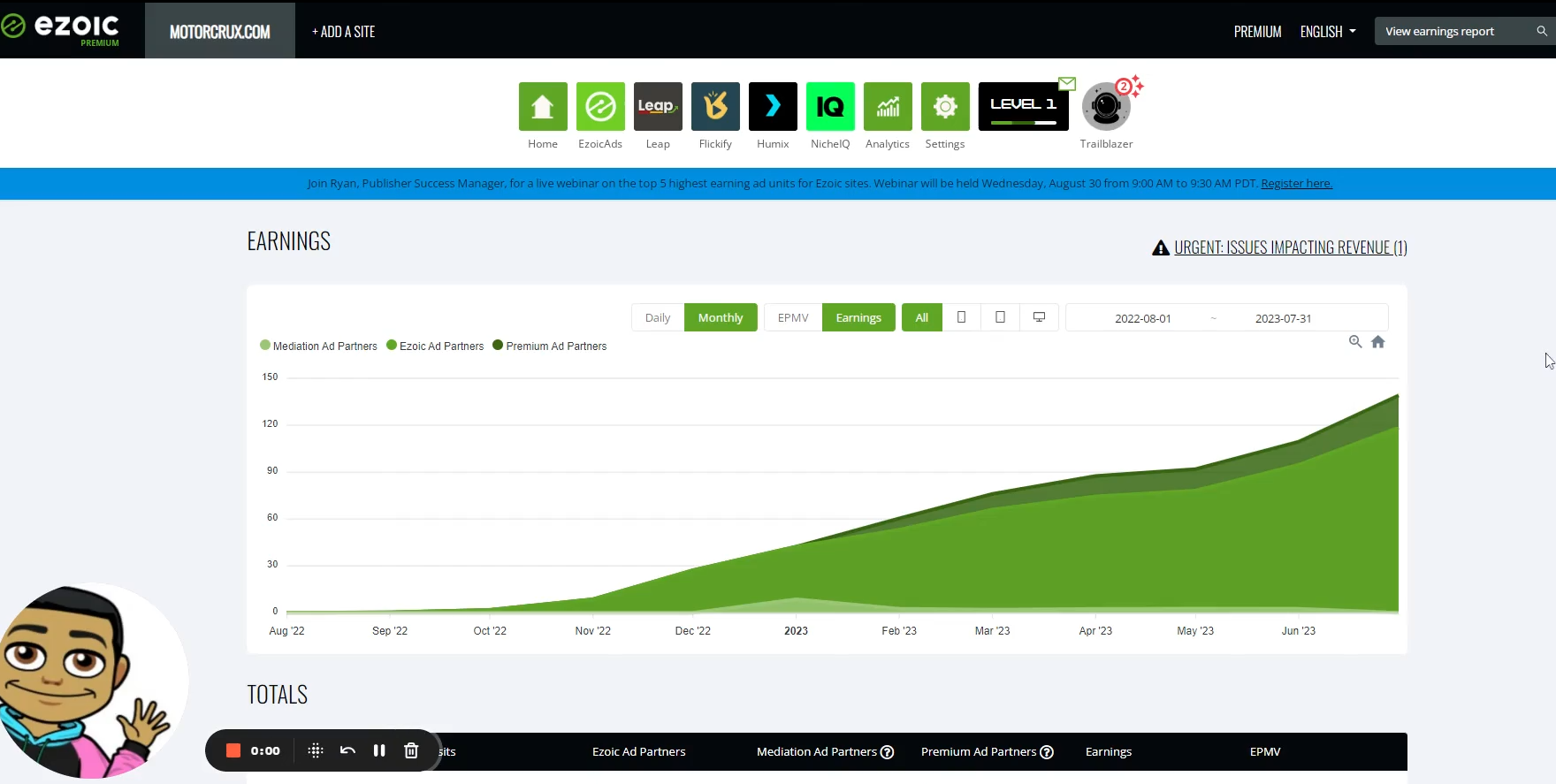This screenshot has width=1556, height=784.
Task: Click the urgent warning triangle icon
Action: [1161, 248]
